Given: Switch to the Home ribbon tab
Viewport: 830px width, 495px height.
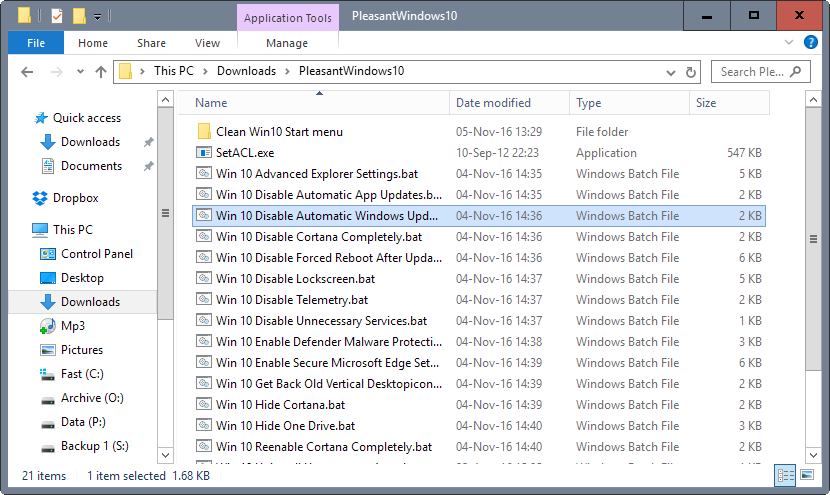Looking at the screenshot, I should point(93,43).
